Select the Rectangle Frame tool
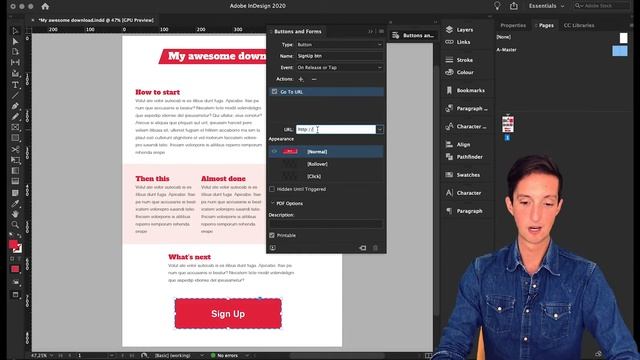Screen dimensions: 640x360 [15, 127]
